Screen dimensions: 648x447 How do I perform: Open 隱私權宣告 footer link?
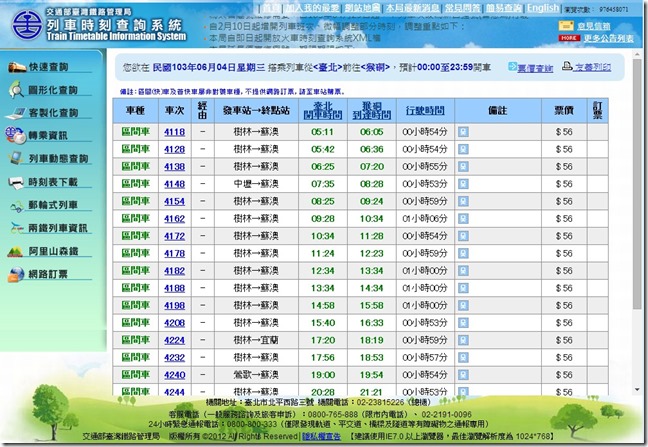(x=322, y=436)
